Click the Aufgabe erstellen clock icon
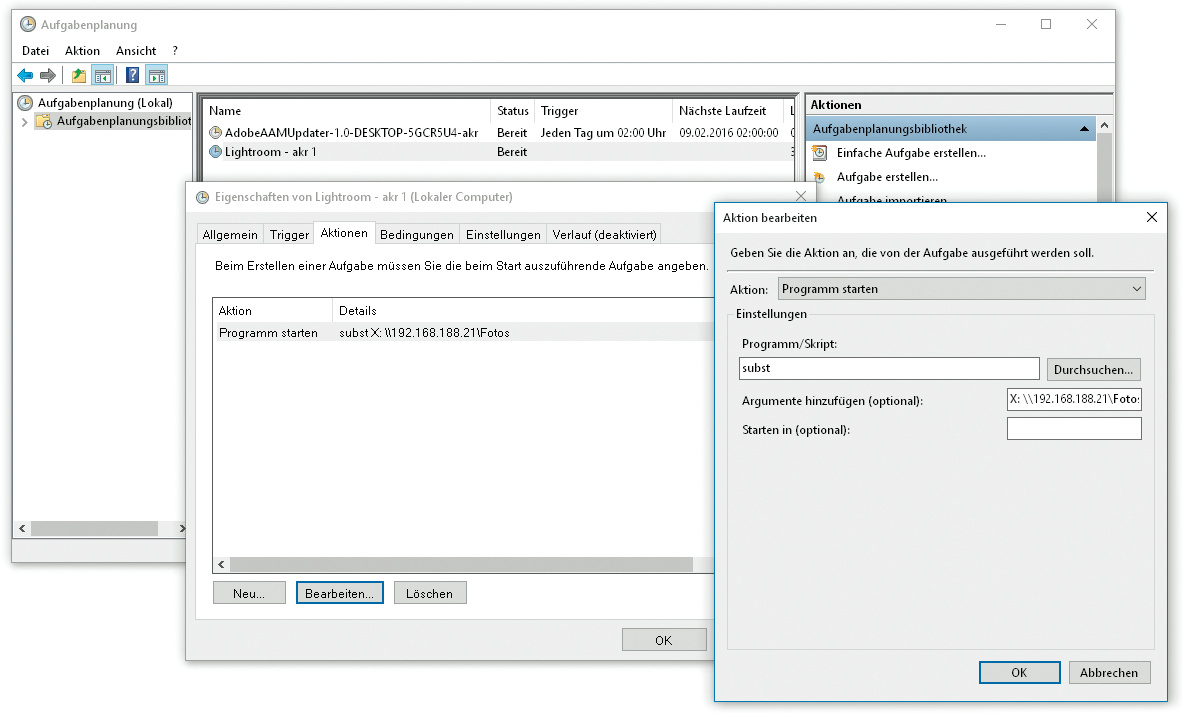This screenshot has height=713, width=1189. (x=820, y=177)
